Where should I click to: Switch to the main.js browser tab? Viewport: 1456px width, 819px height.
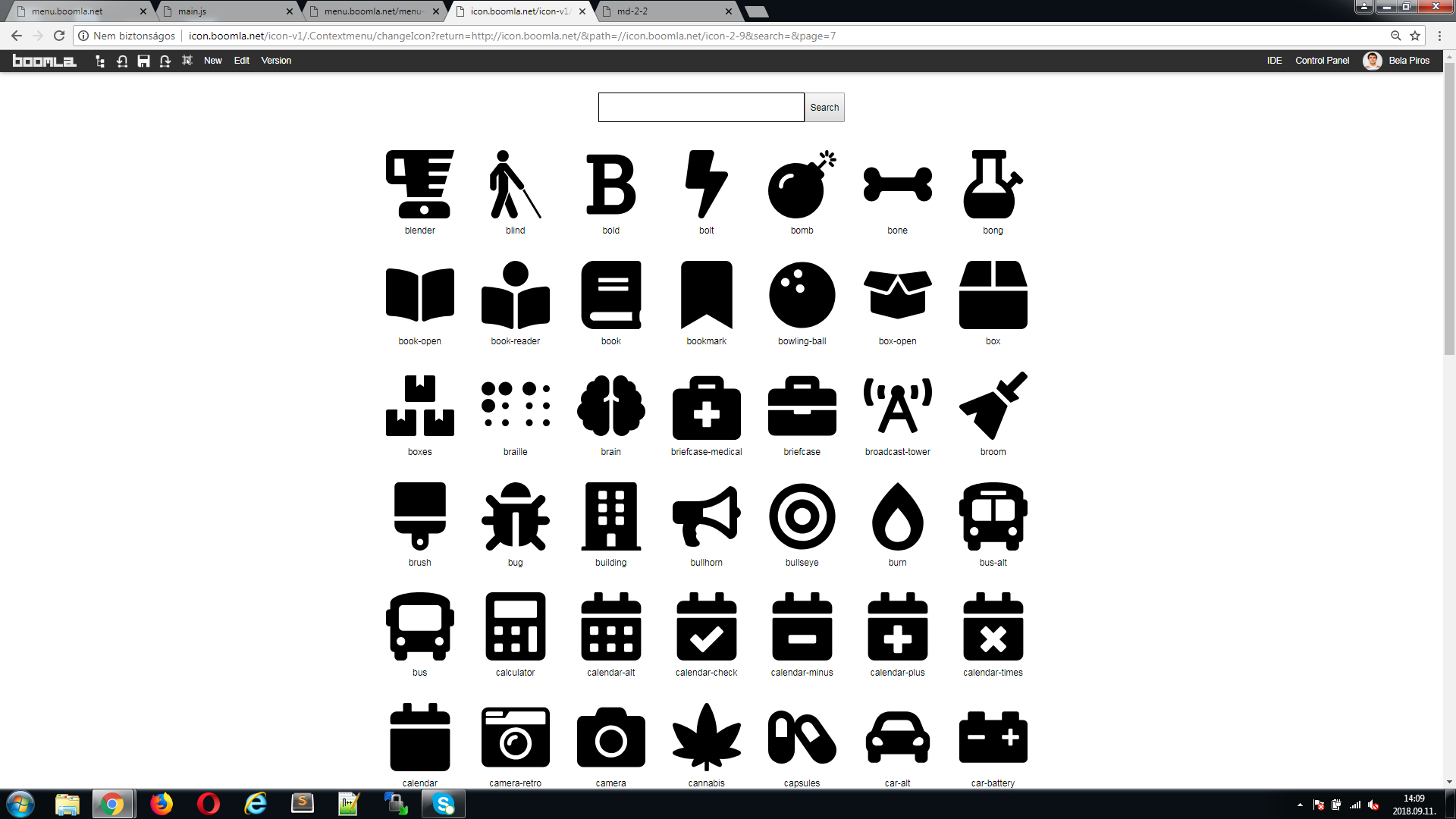[227, 11]
